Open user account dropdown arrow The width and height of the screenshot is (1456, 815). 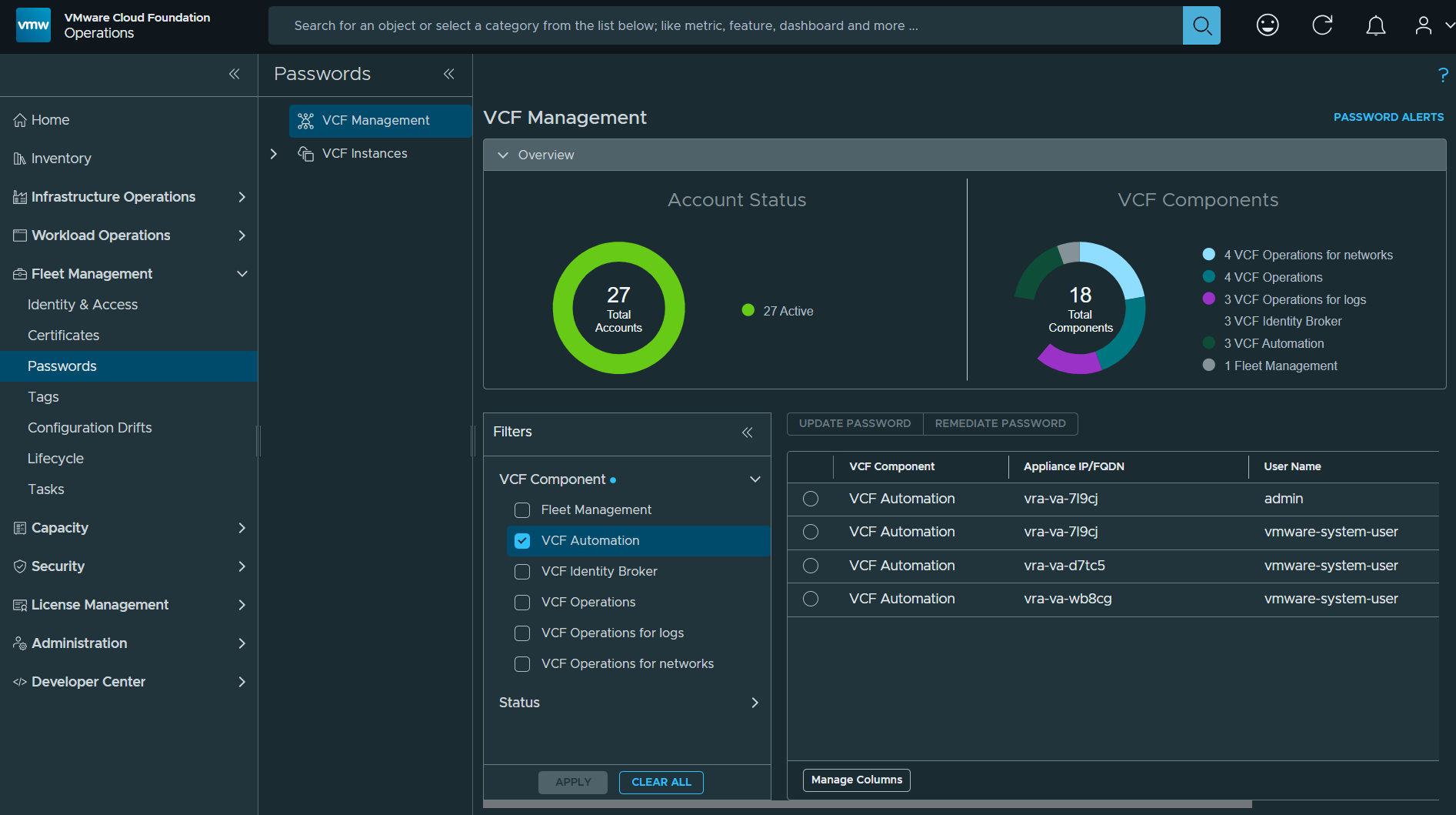coord(1450,25)
